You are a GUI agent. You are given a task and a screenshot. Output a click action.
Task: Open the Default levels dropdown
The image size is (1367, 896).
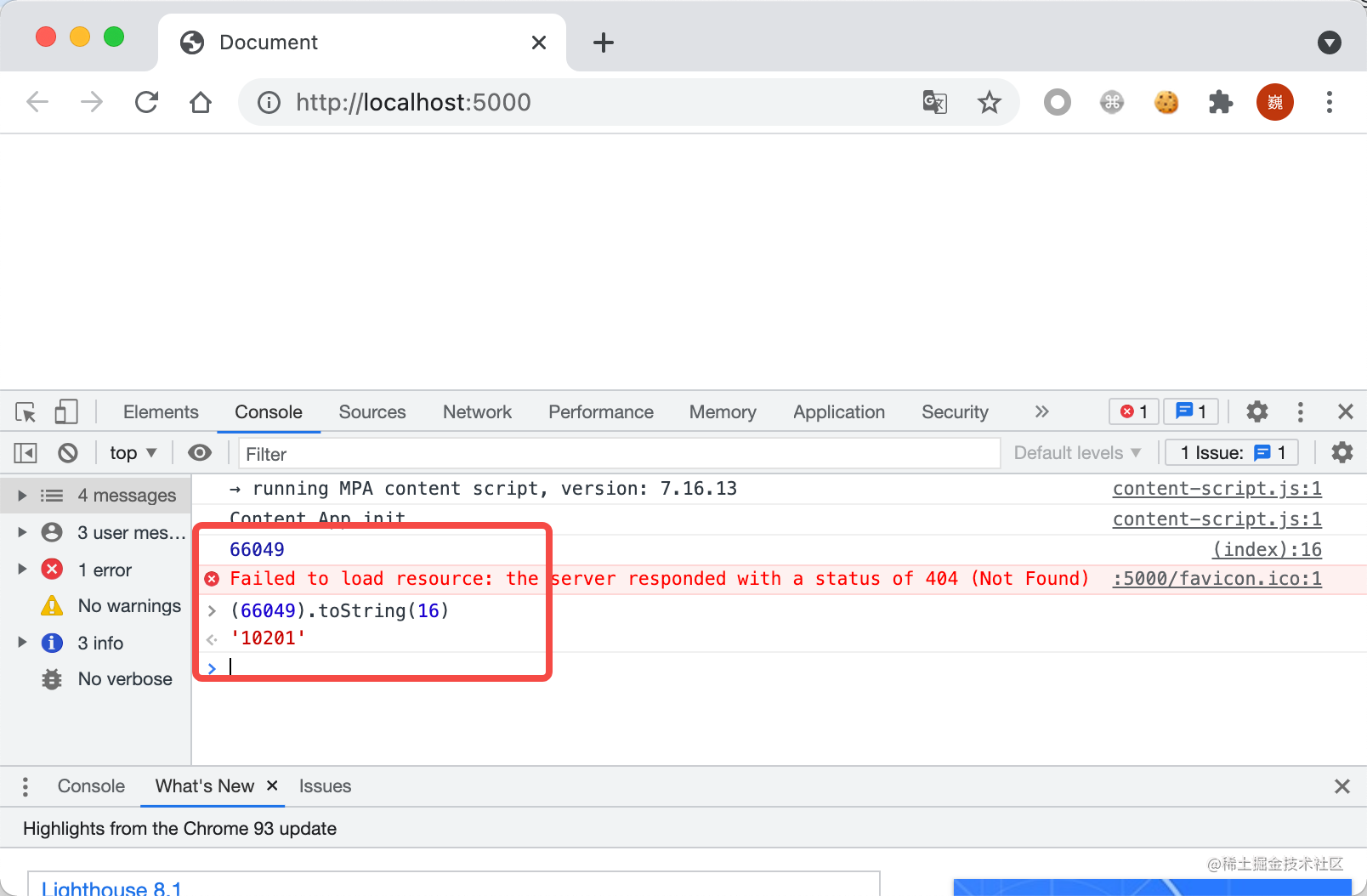point(1076,453)
